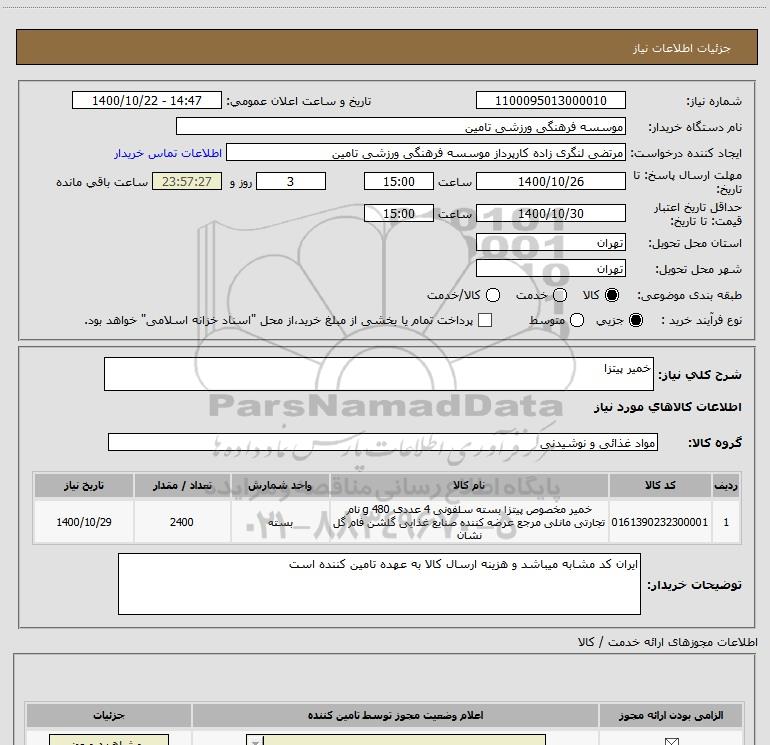Click the pizza dough product name cell
This screenshot has height=745, width=770.
[469, 522]
